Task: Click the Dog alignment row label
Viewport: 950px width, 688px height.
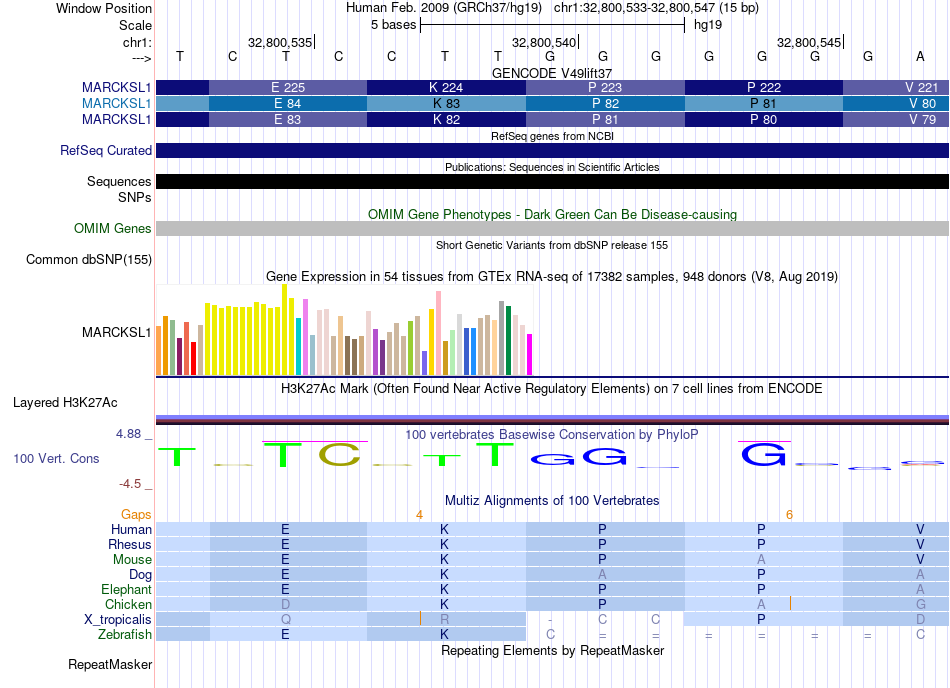Action: coord(140,574)
